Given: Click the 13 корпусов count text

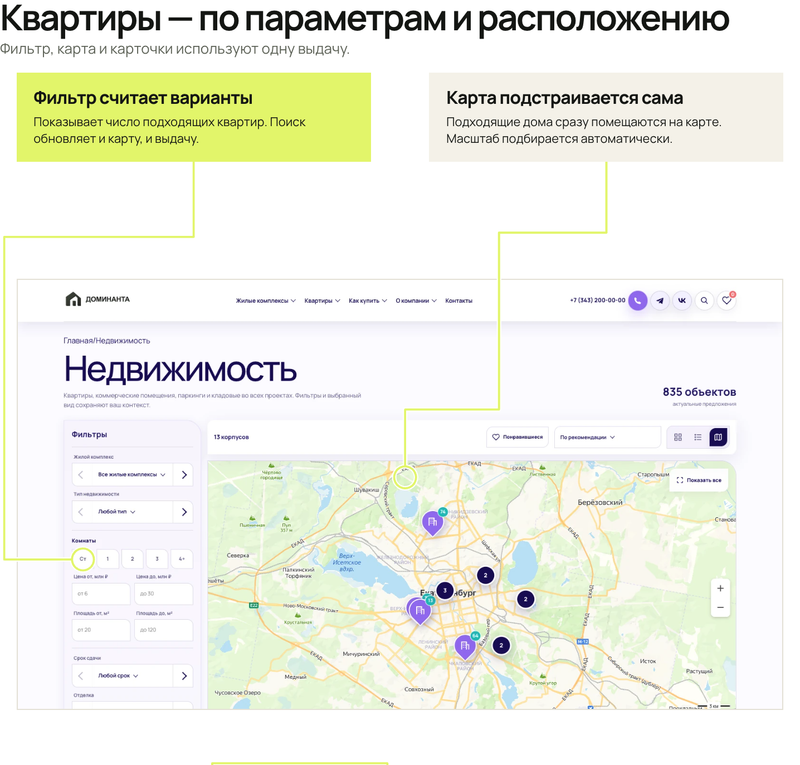Looking at the screenshot, I should click(231, 437).
